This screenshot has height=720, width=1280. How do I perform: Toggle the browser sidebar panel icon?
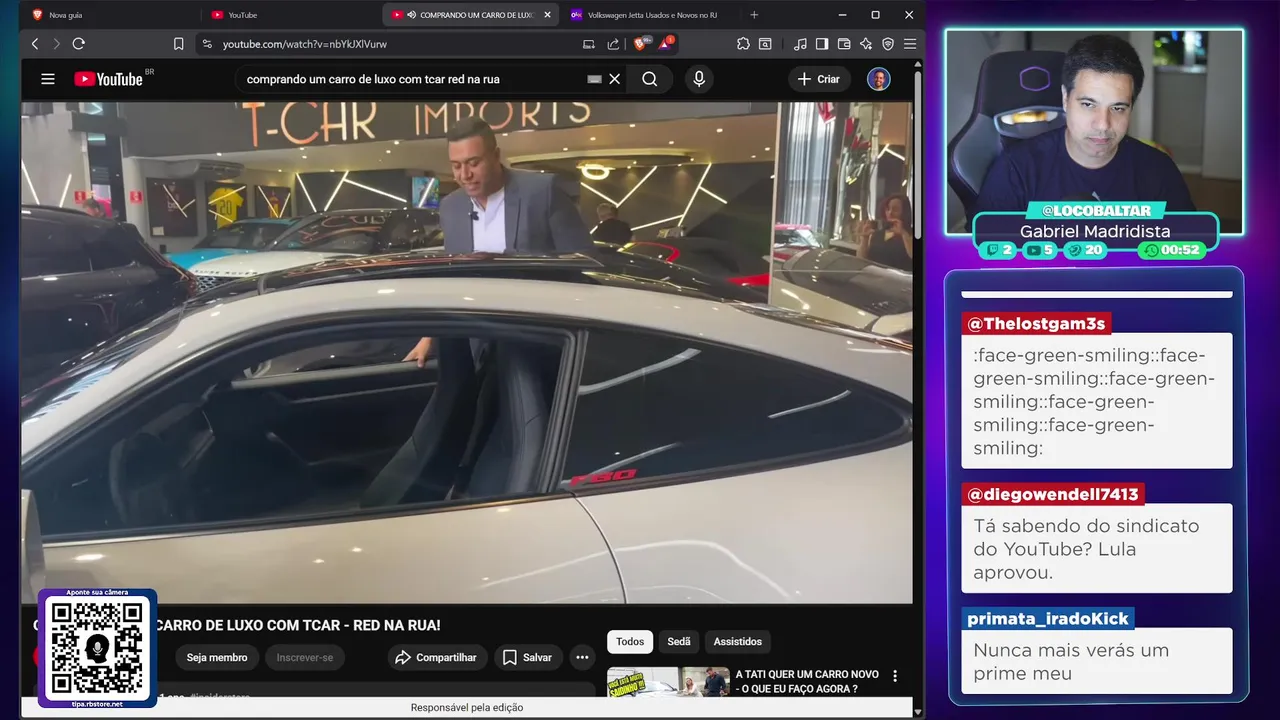coord(822,44)
